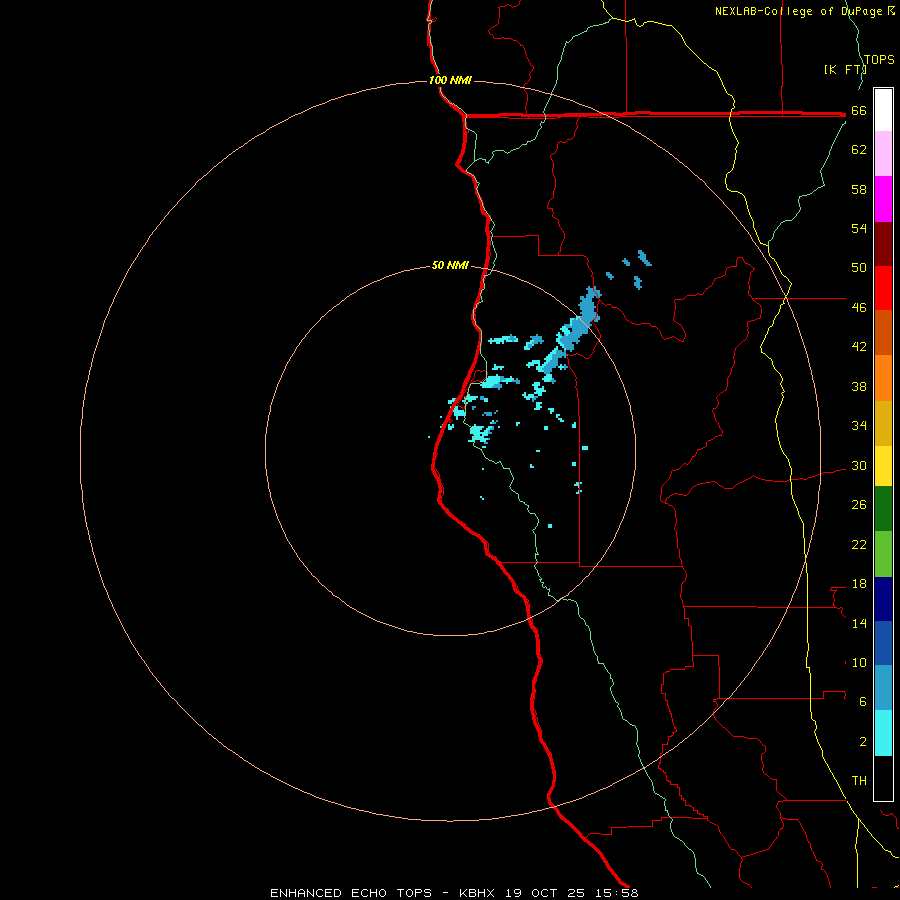Click the 'TOPS' legend title
Image resolution: width=900 pixels, height=900 pixels.
tap(879, 59)
